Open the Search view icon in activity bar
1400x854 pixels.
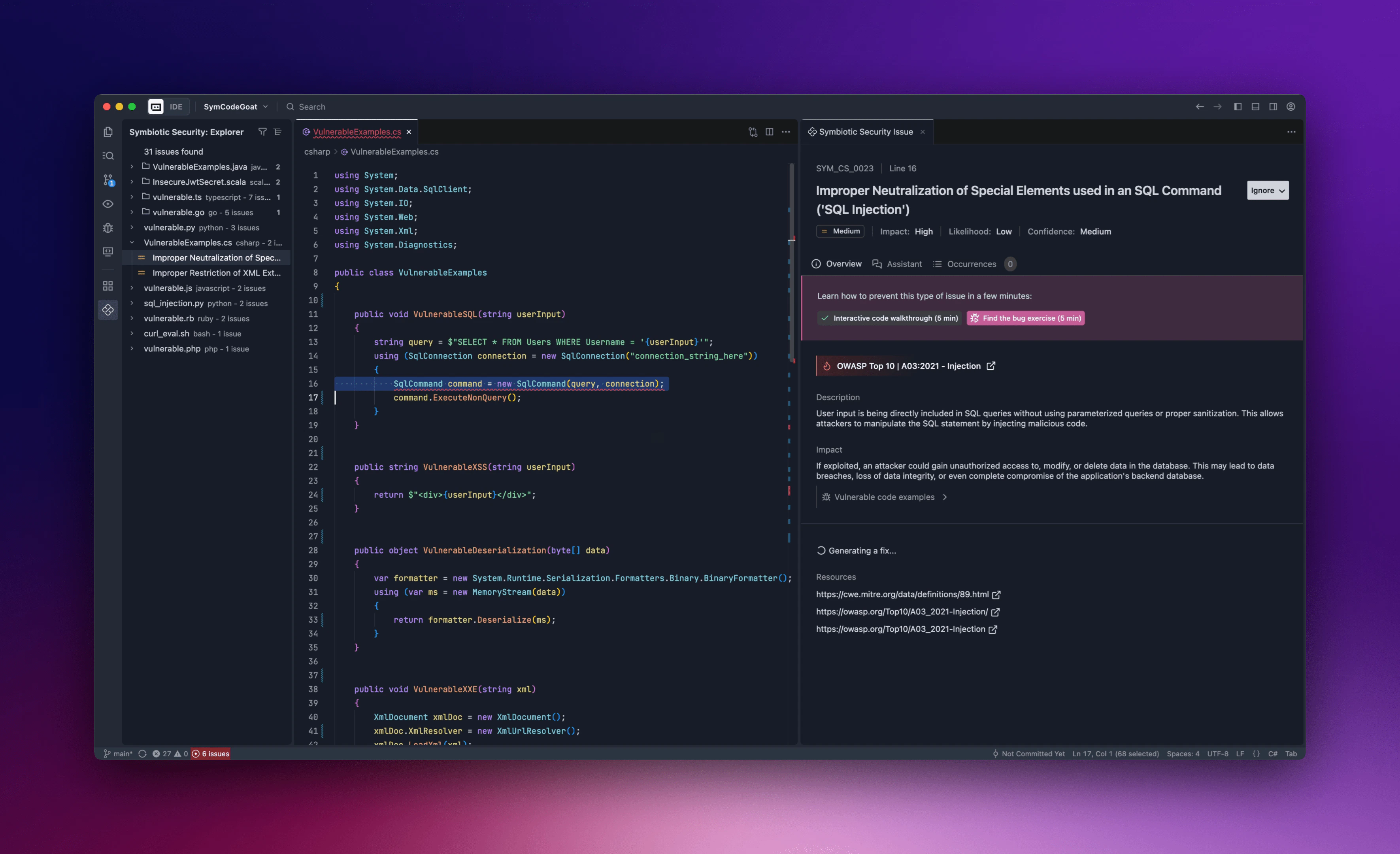108,156
